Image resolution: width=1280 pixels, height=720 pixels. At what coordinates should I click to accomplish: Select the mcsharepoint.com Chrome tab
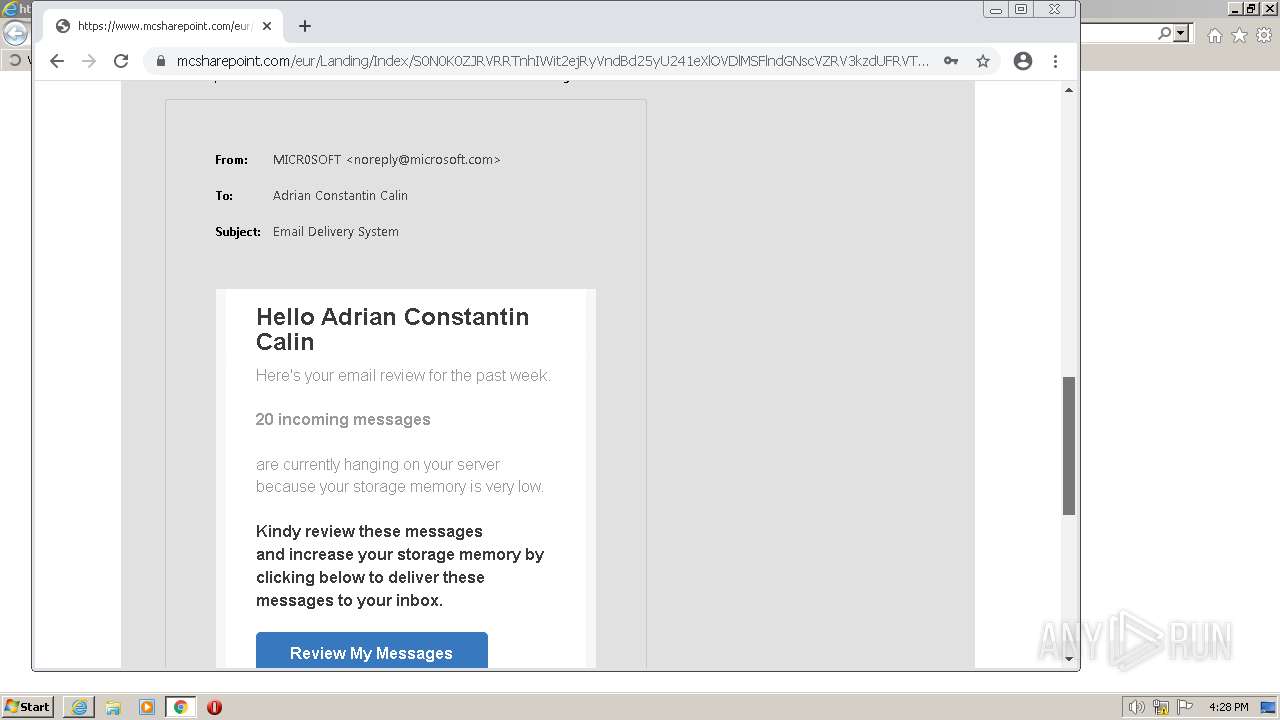(163, 26)
